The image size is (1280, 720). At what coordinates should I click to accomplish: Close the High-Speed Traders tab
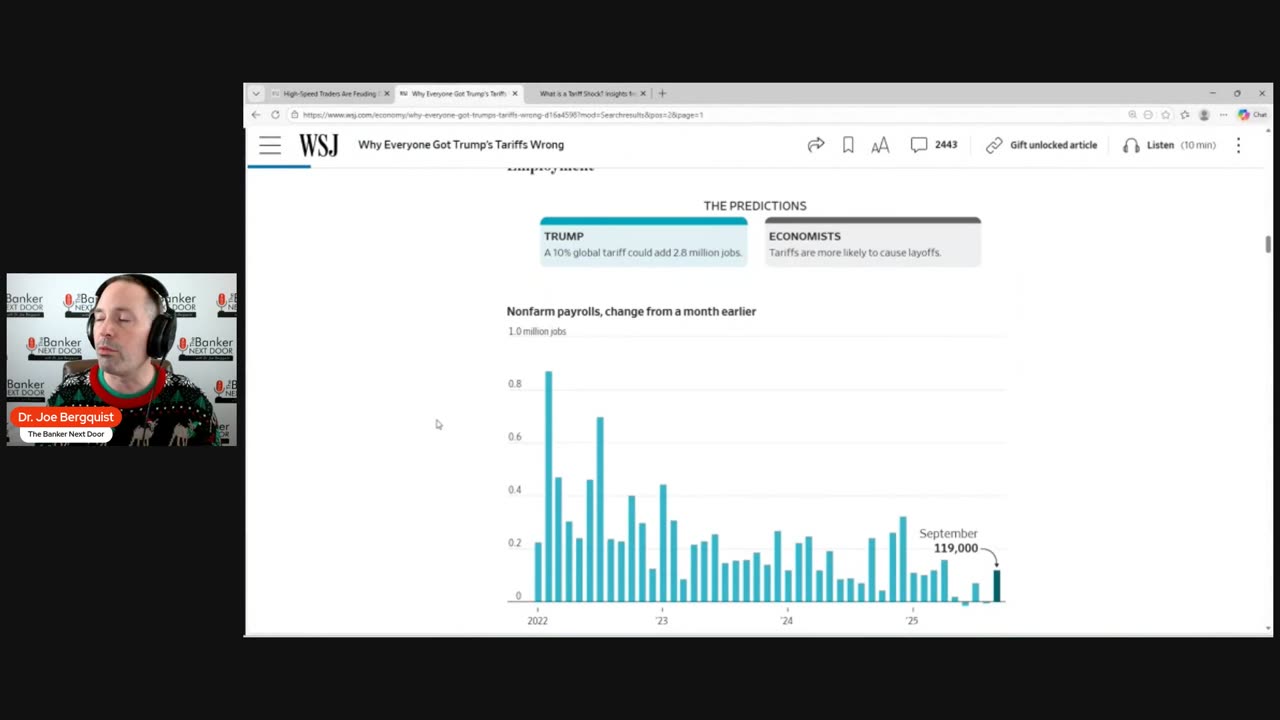(x=387, y=93)
